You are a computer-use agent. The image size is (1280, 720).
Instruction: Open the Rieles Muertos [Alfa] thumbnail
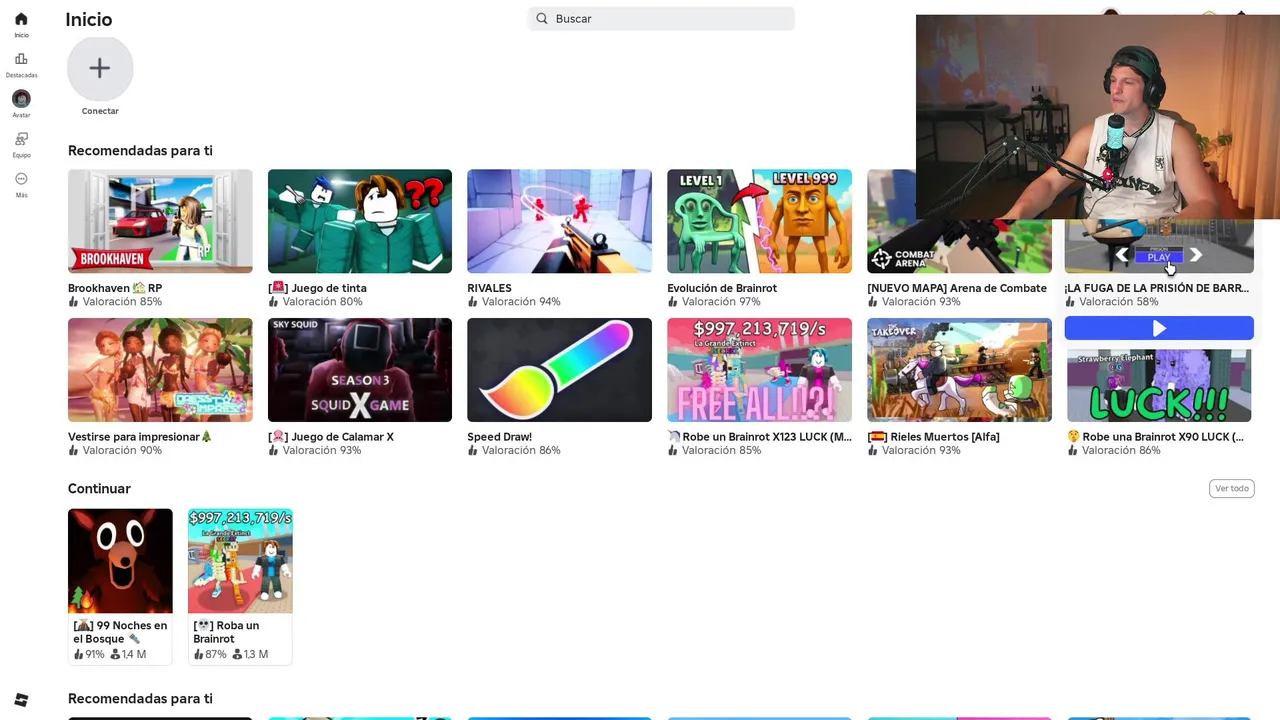click(x=959, y=370)
